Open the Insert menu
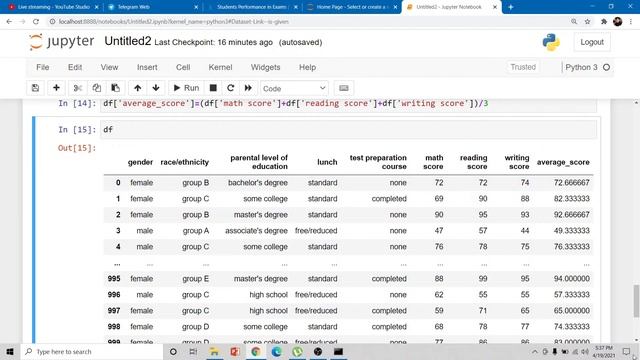Screen dimensions: 640x360 tap(147, 67)
